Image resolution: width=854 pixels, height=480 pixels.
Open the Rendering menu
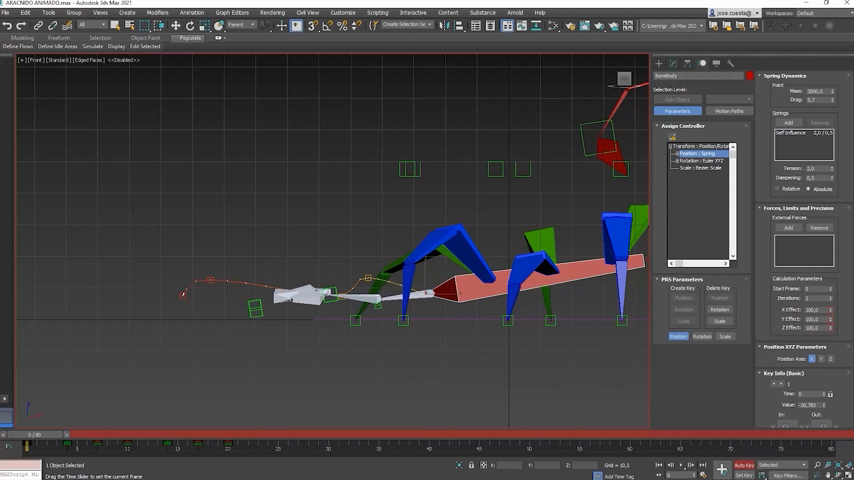pos(272,13)
